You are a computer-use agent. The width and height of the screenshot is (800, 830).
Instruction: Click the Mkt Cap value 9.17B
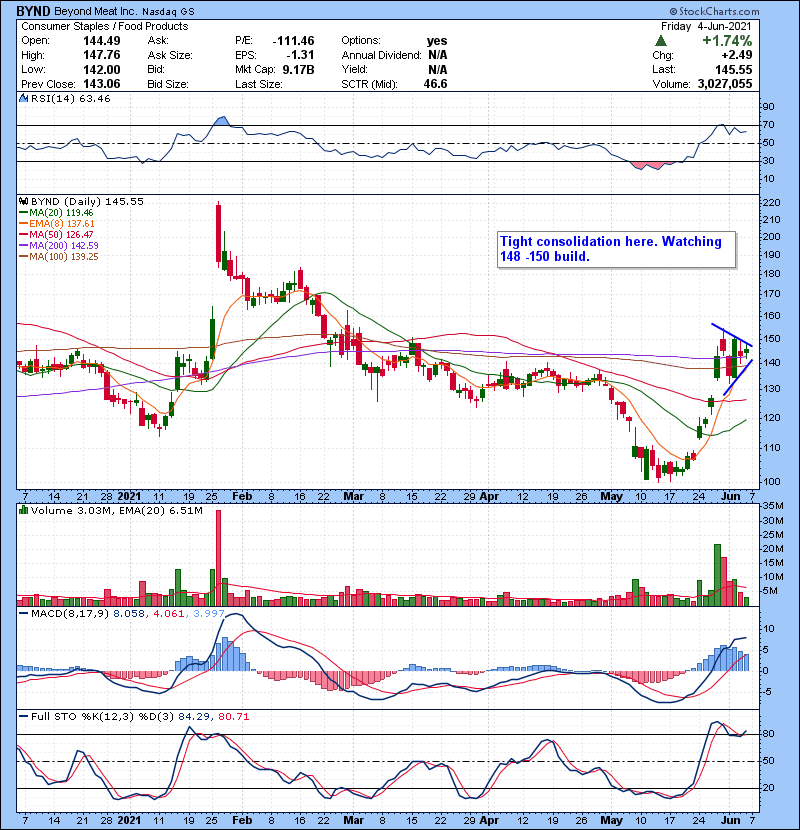pyautogui.click(x=298, y=69)
